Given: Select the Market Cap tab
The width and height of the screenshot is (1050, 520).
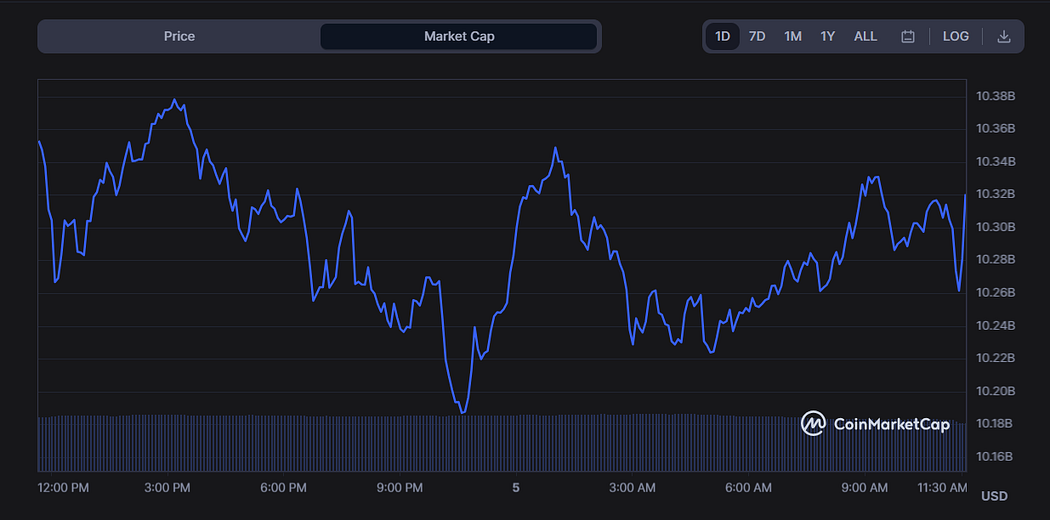Looking at the screenshot, I should [459, 37].
